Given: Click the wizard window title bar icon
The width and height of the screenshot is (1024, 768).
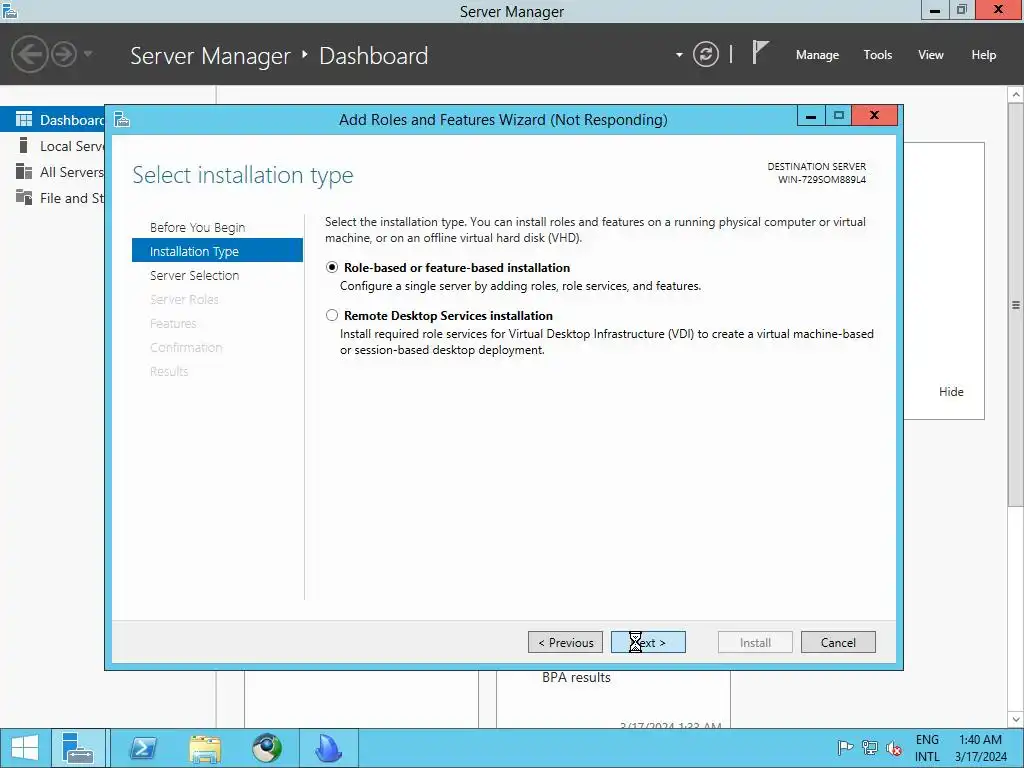Looking at the screenshot, I should click(122, 120).
